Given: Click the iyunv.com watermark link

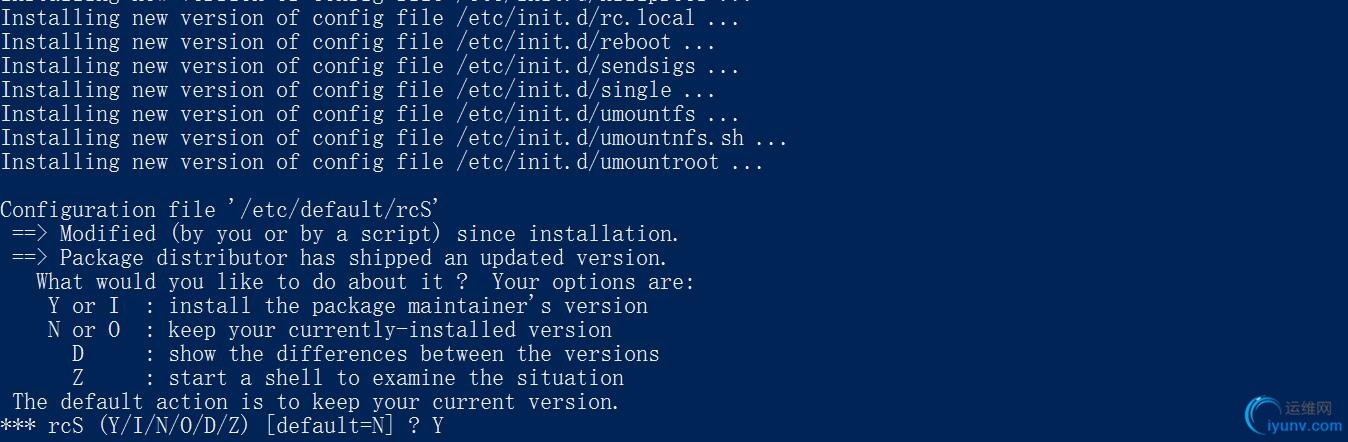Looking at the screenshot, I should coord(1306,425).
